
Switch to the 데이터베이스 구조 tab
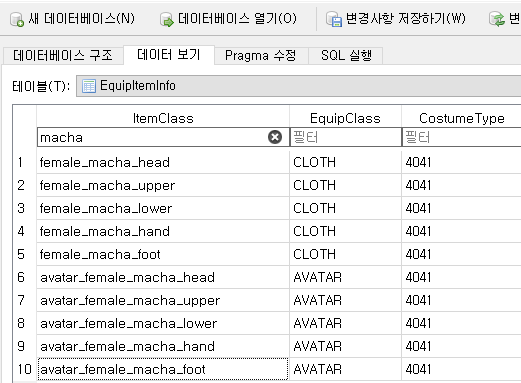(x=63, y=55)
